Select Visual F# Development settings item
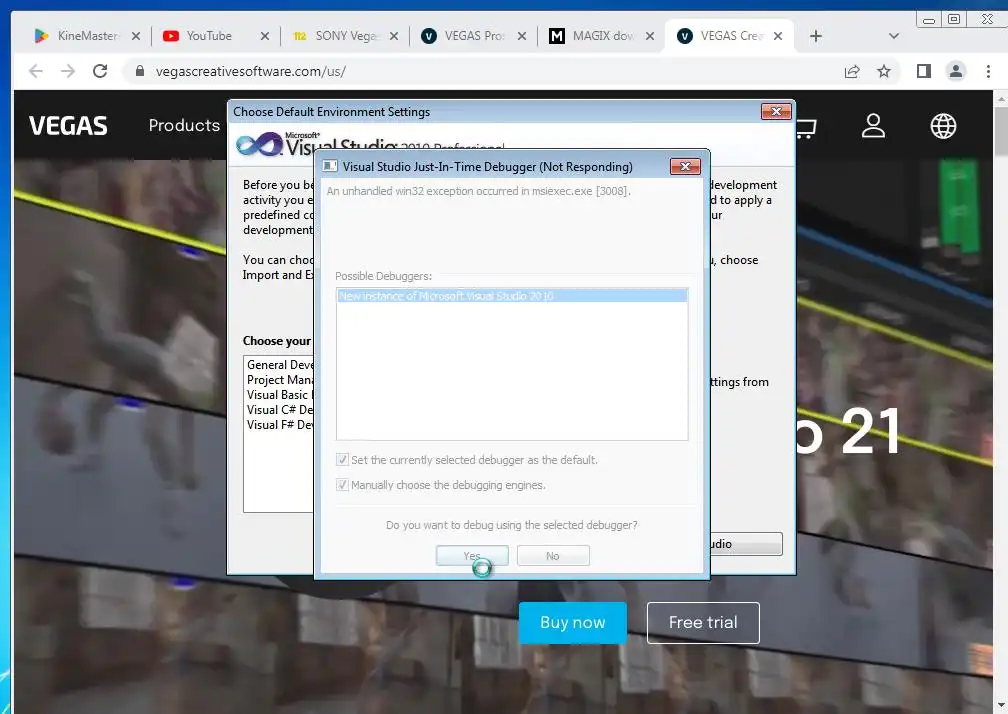1008x714 pixels. [x=280, y=425]
